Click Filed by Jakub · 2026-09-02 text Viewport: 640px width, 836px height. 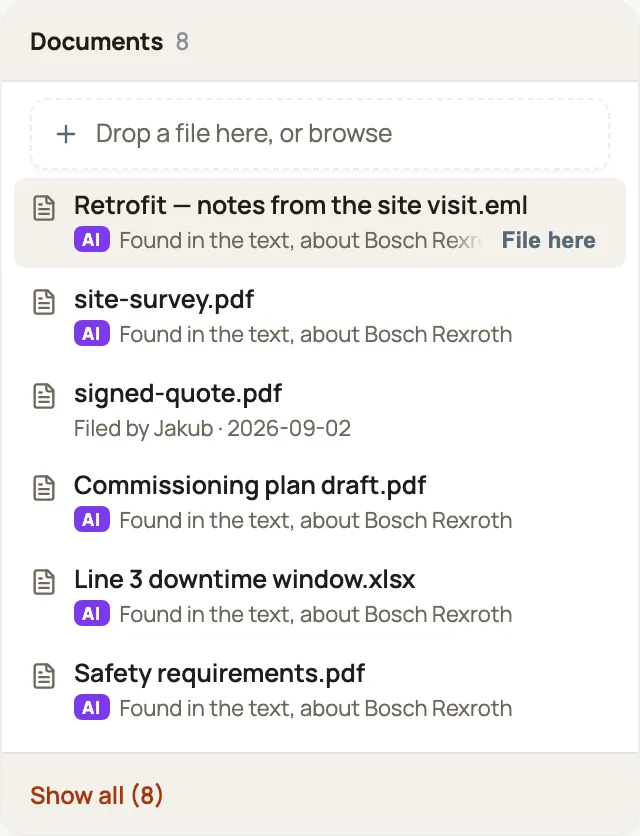pos(212,428)
